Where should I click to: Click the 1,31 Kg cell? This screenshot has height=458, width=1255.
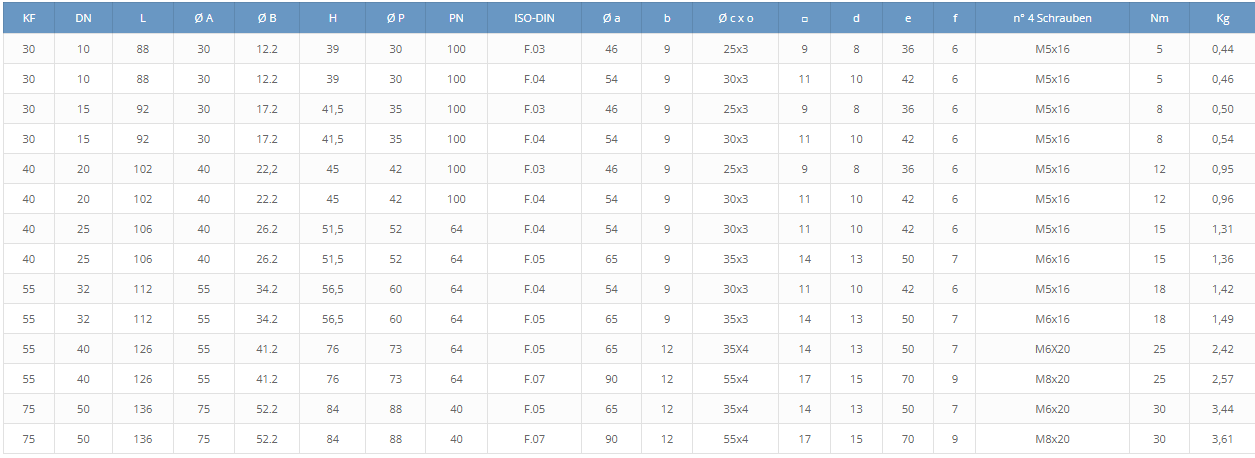[x=1222, y=229]
